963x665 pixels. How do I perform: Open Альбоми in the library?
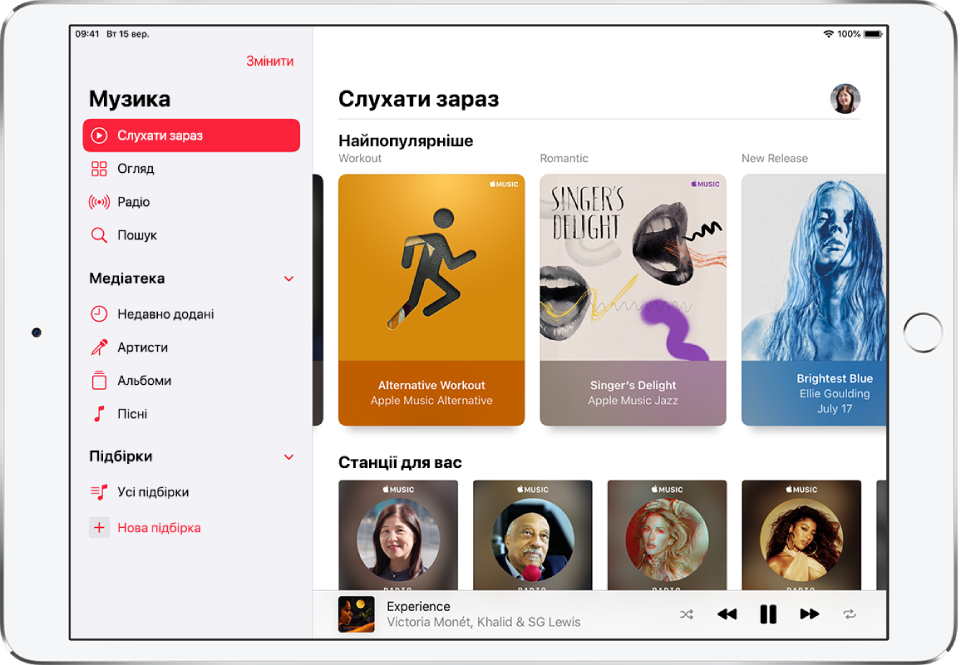[x=191, y=381]
